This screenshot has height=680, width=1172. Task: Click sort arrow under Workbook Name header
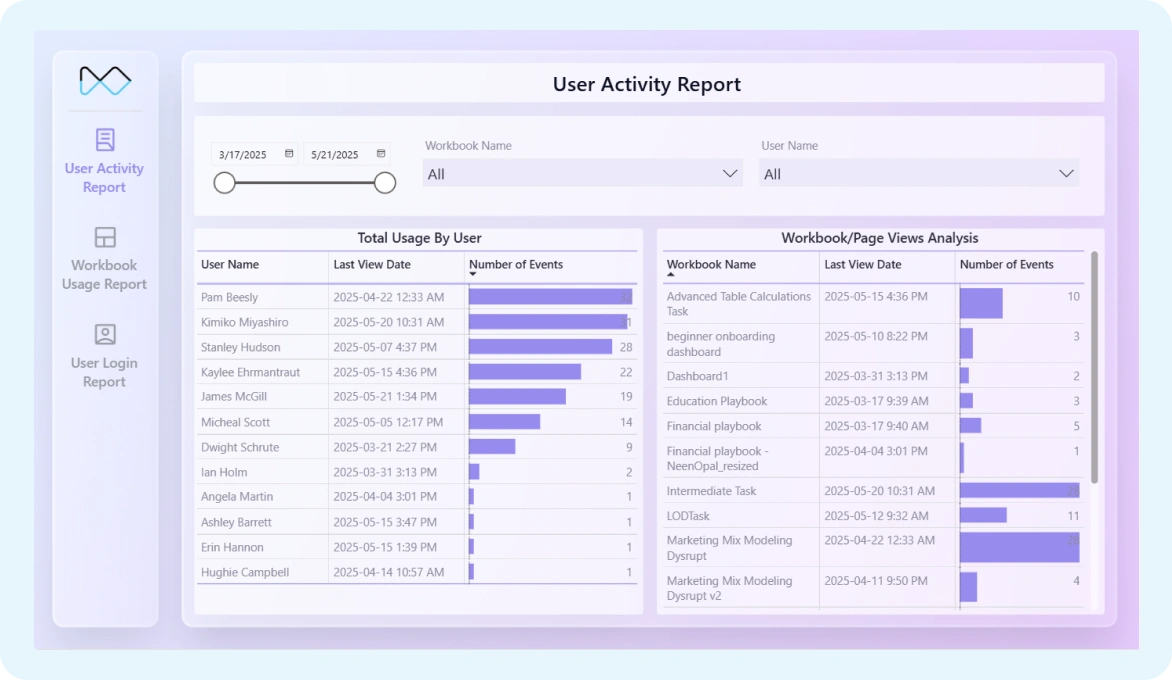pyautogui.click(x=670, y=274)
